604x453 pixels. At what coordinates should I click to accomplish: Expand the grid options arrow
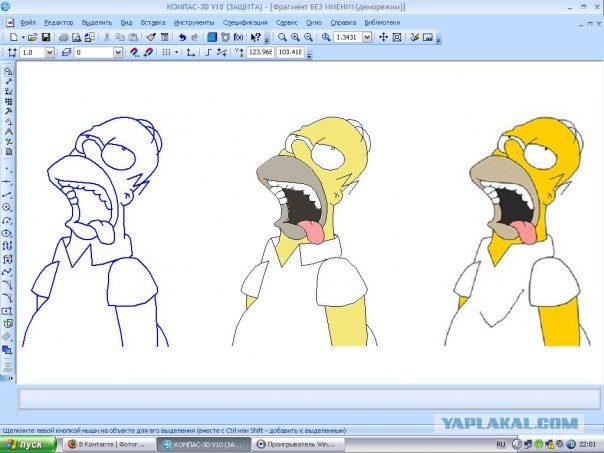pyautogui.click(x=177, y=52)
